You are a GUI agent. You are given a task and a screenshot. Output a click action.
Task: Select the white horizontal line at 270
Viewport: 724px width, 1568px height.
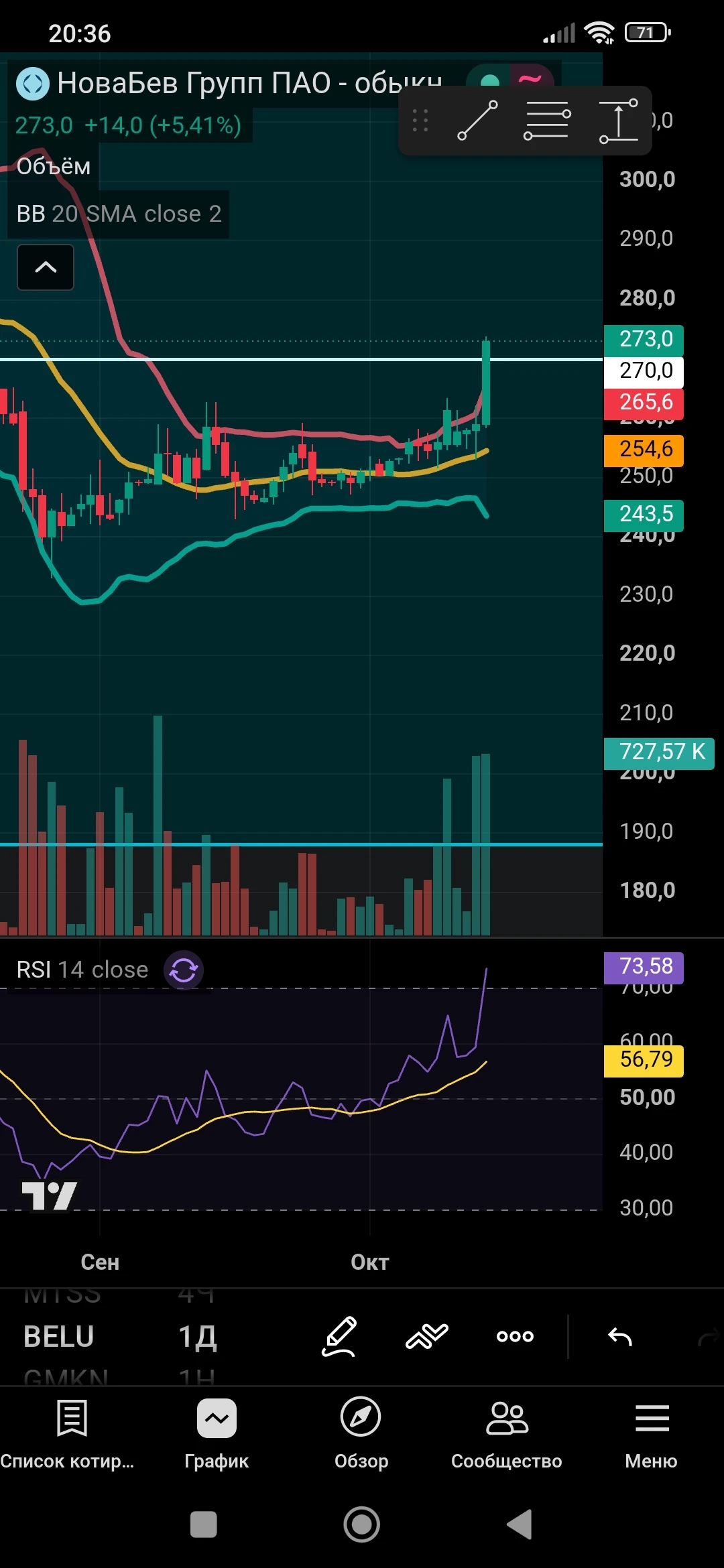[x=302, y=360]
